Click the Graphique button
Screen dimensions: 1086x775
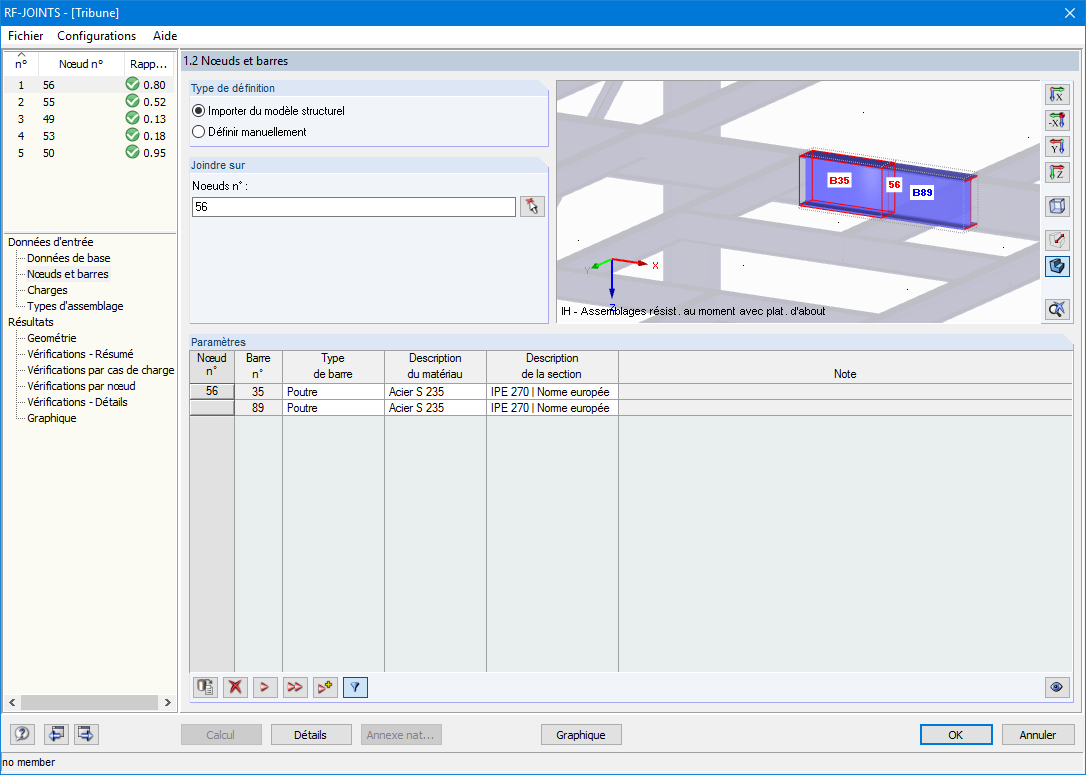pyautogui.click(x=580, y=735)
